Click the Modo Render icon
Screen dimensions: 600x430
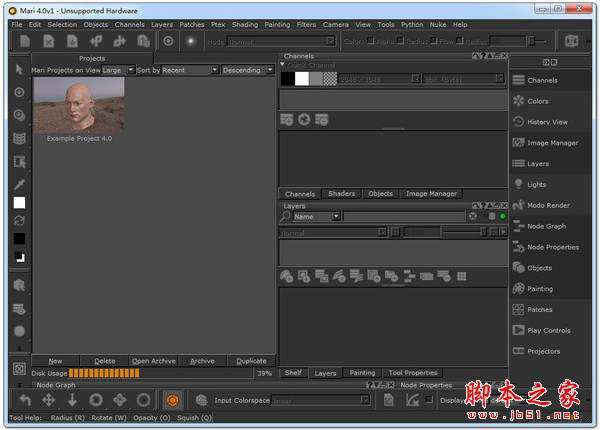518,205
